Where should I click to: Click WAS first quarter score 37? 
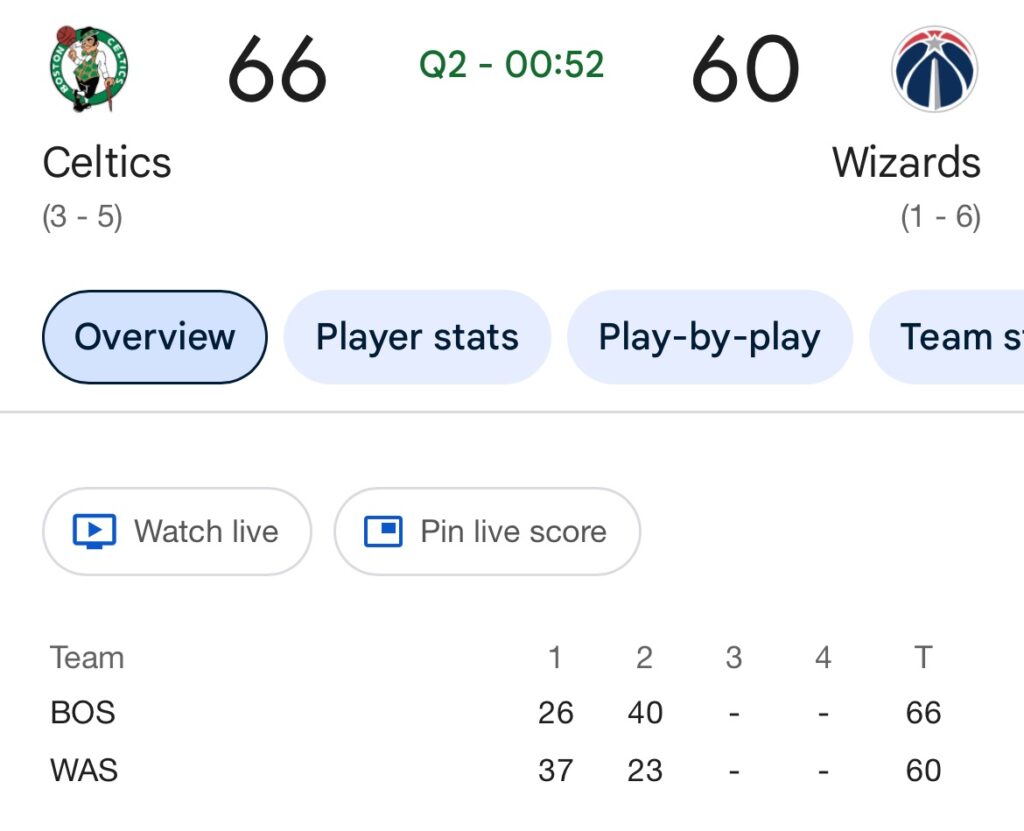click(555, 771)
